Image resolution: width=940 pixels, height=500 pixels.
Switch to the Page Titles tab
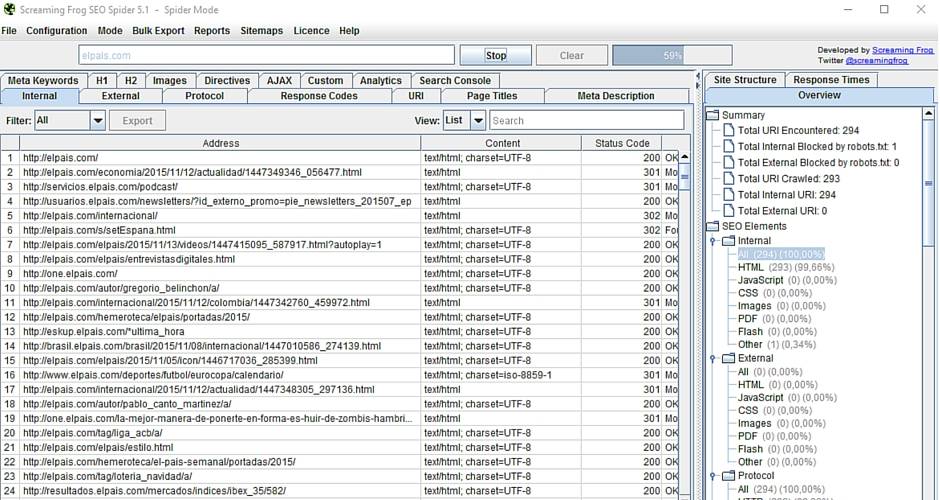492,96
